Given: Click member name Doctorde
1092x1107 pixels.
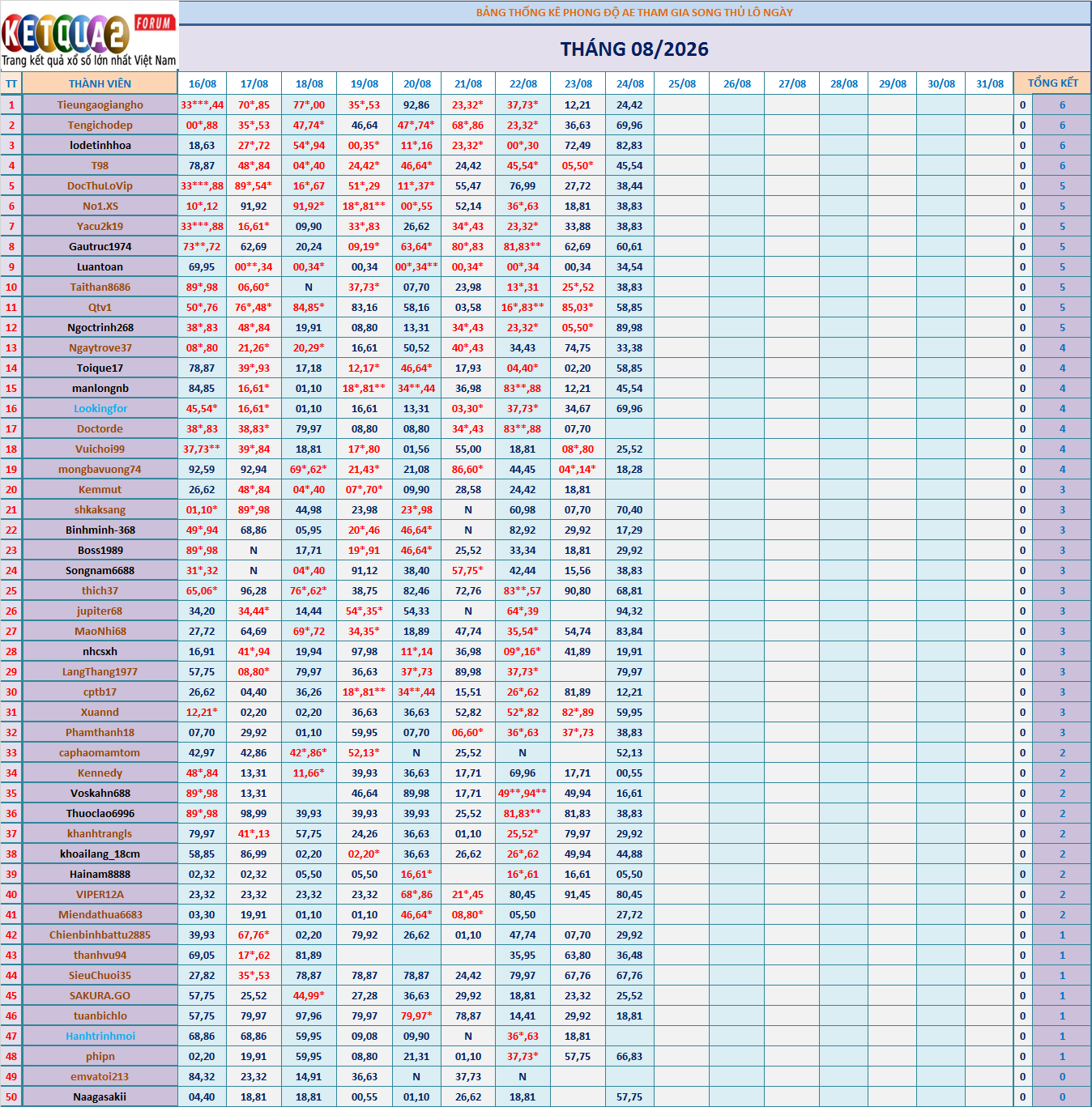Looking at the screenshot, I should click(x=100, y=429).
